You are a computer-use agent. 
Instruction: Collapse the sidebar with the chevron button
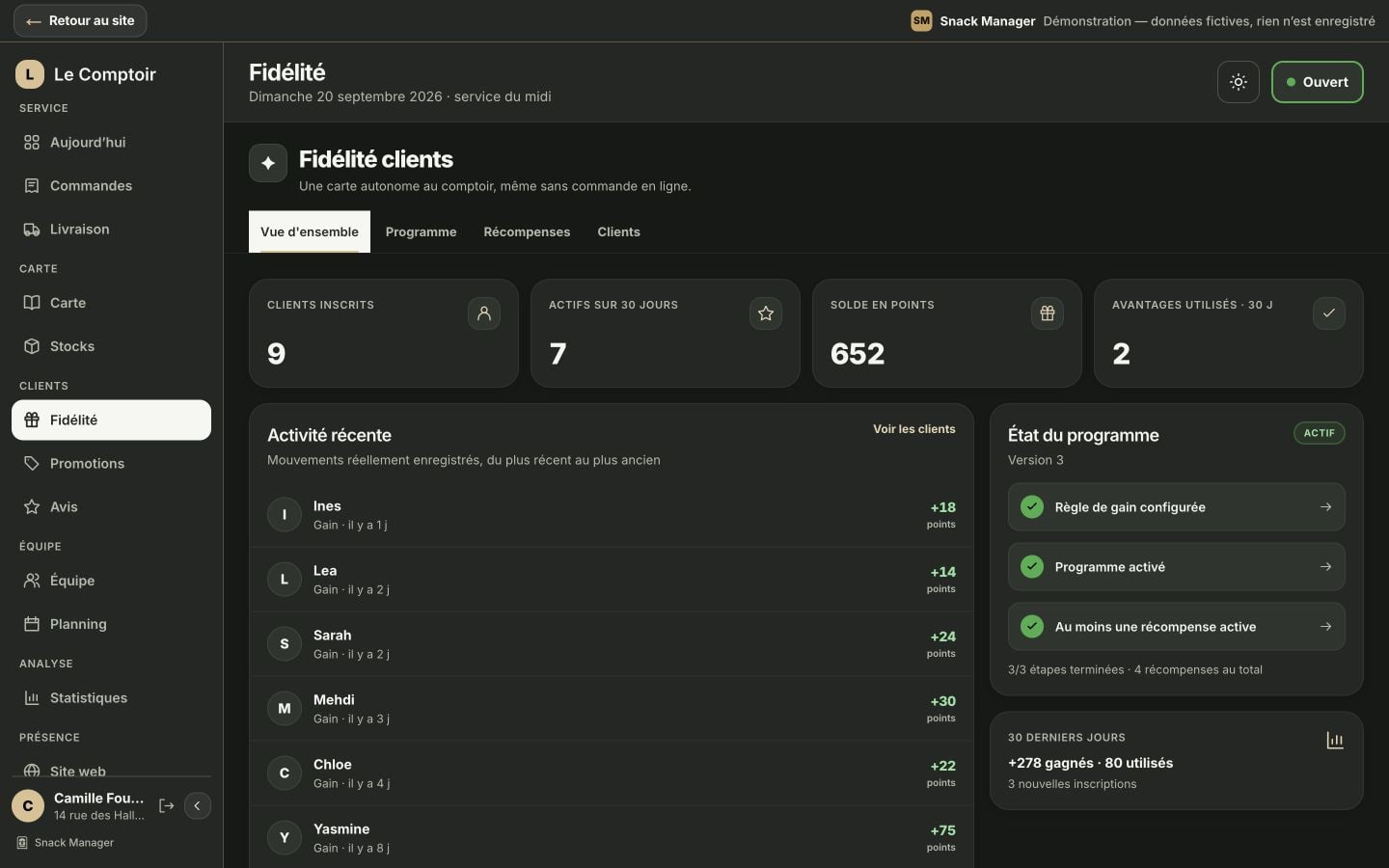[x=197, y=805]
